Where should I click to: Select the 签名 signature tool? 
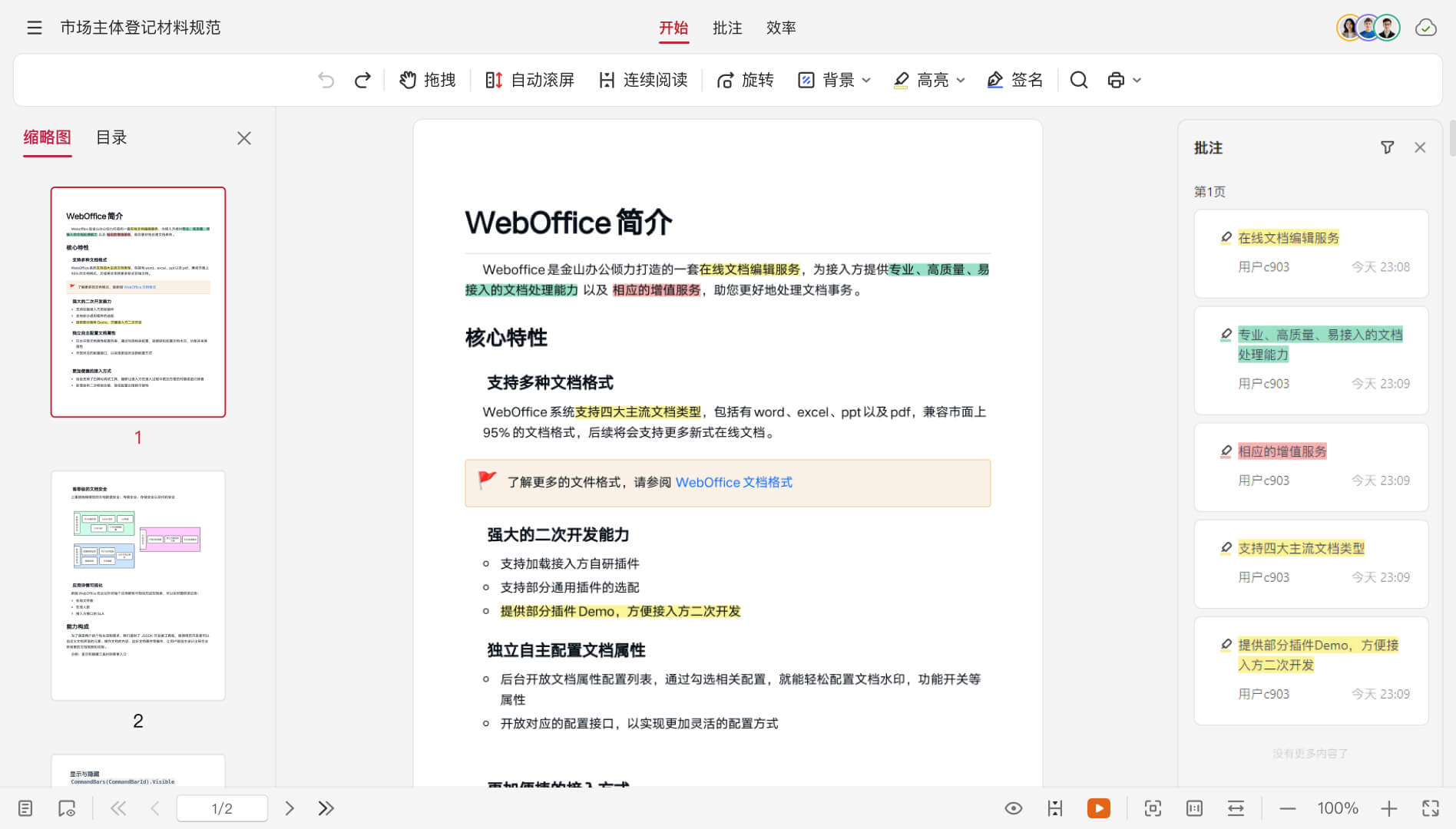pyautogui.click(x=1015, y=80)
